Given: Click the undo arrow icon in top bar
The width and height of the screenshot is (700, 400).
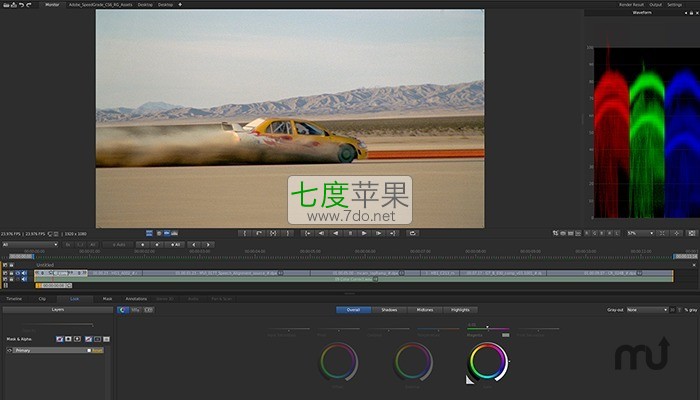Looking at the screenshot, I should (21, 4).
